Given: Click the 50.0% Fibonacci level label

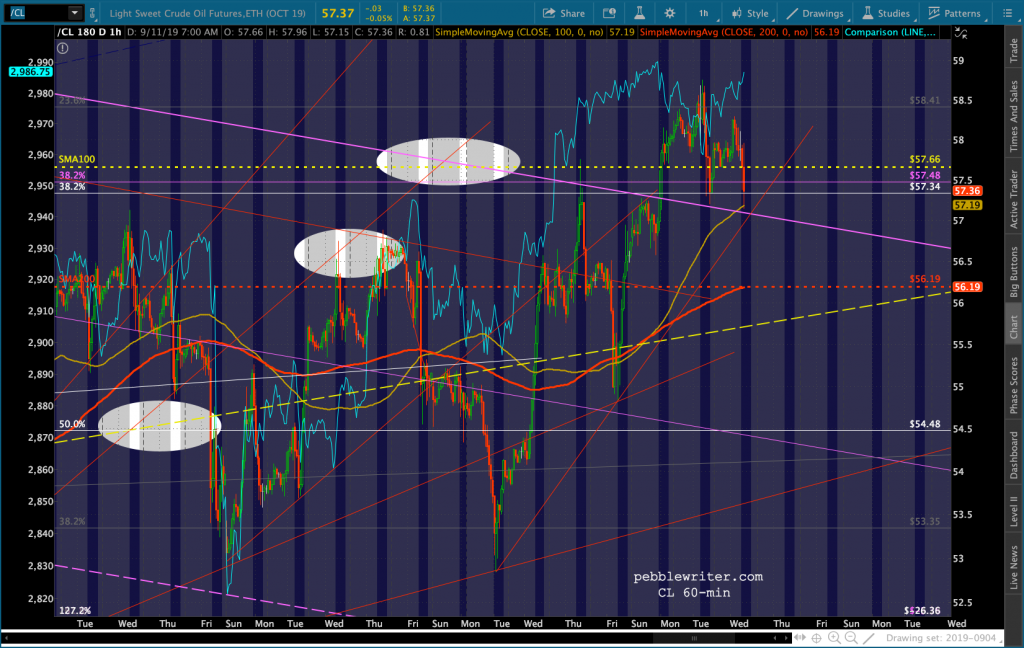Looking at the screenshot, I should coord(72,424).
